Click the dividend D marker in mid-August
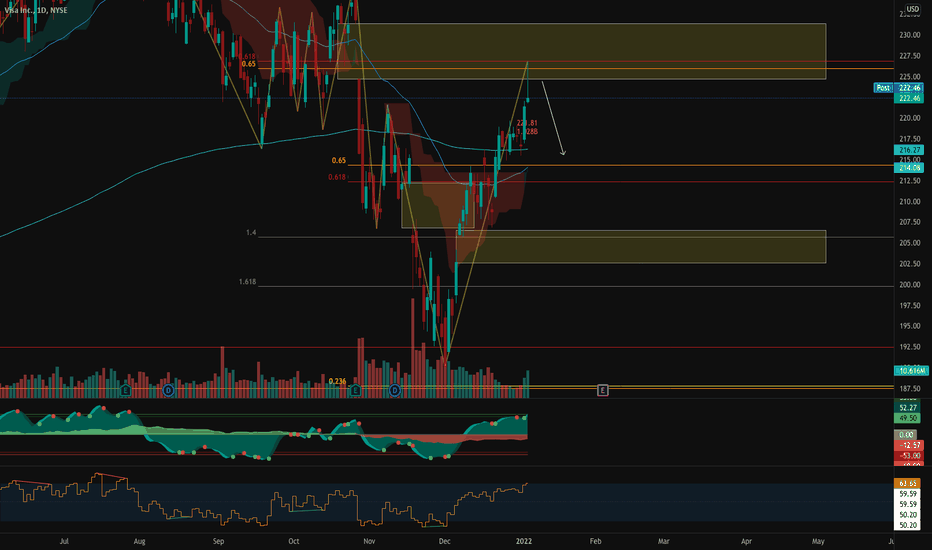This screenshot has height=550, width=932. pos(168,391)
